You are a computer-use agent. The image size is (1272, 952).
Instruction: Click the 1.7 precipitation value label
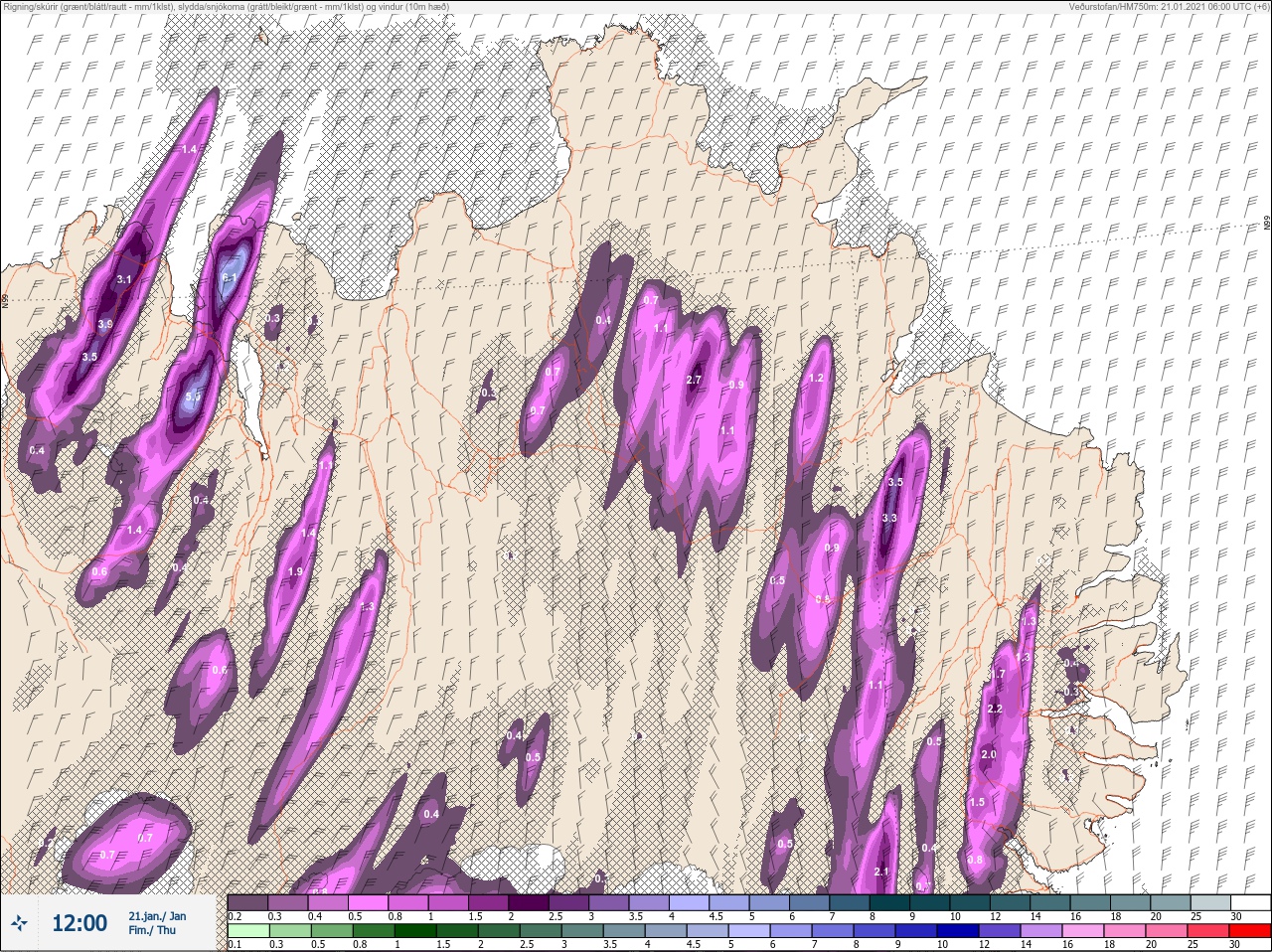pyautogui.click(x=999, y=675)
